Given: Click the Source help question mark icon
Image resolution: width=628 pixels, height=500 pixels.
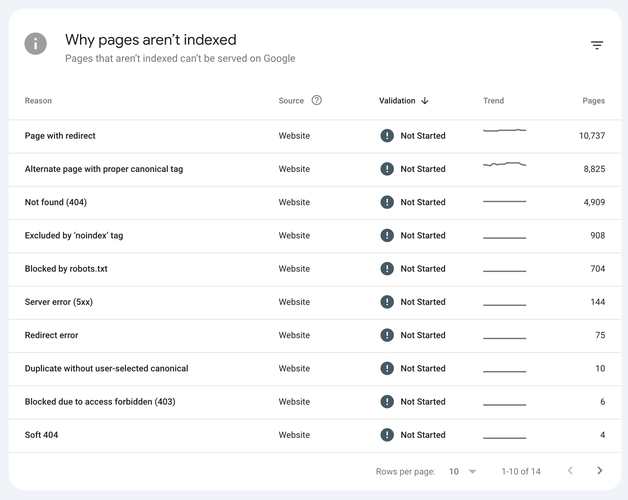Looking at the screenshot, I should point(317,100).
